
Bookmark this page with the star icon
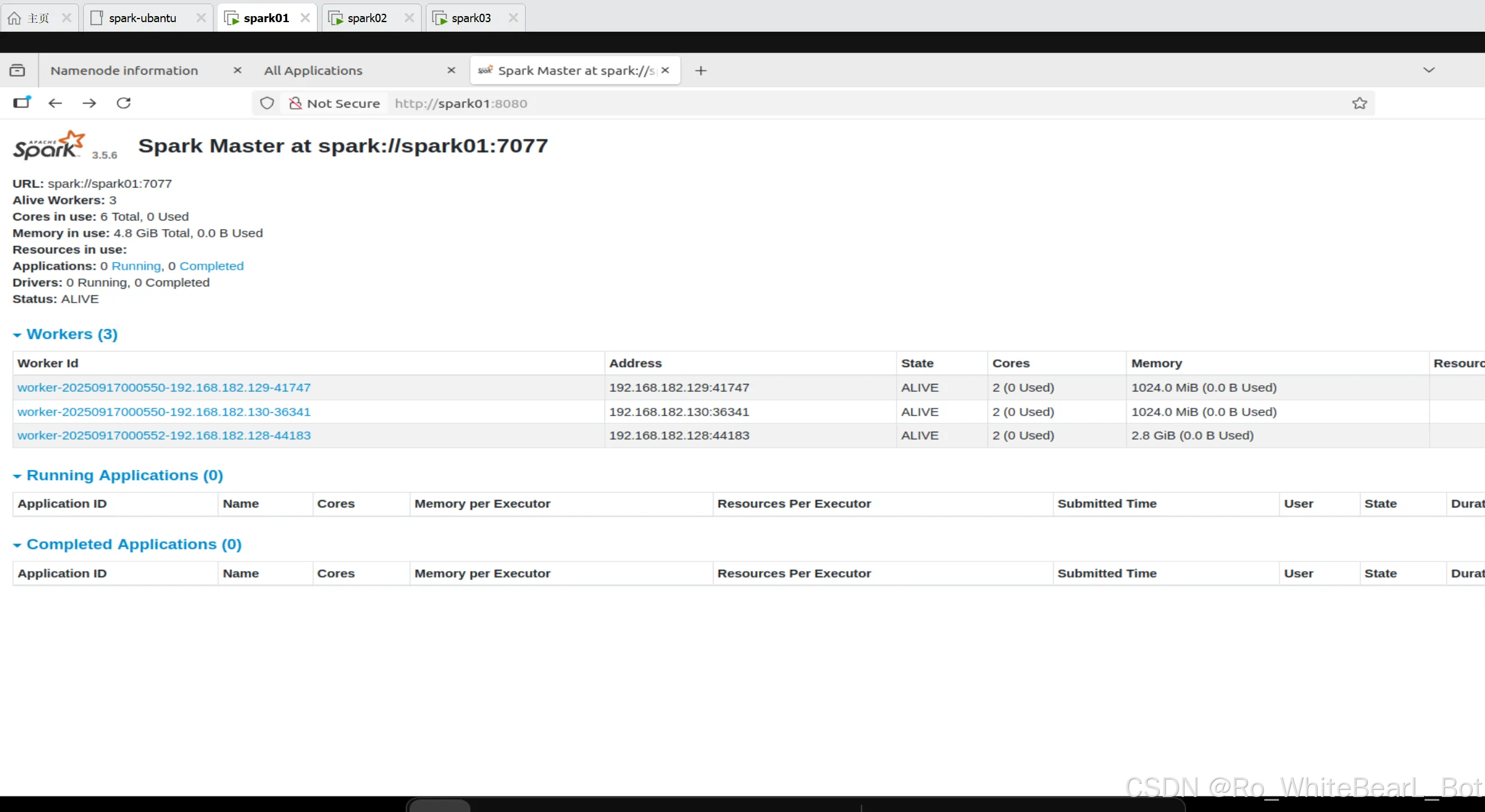[1359, 103]
